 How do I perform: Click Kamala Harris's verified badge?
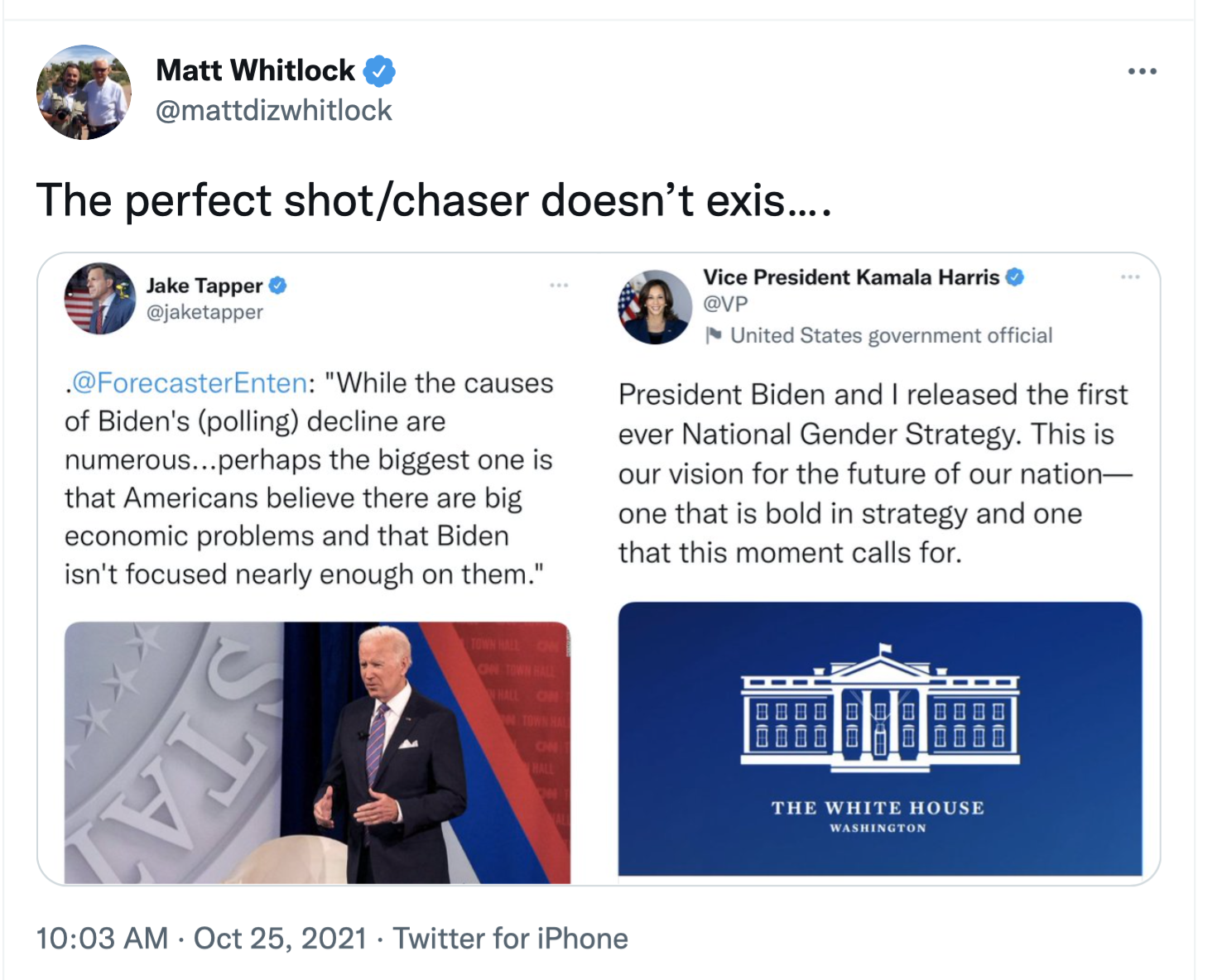[1015, 277]
